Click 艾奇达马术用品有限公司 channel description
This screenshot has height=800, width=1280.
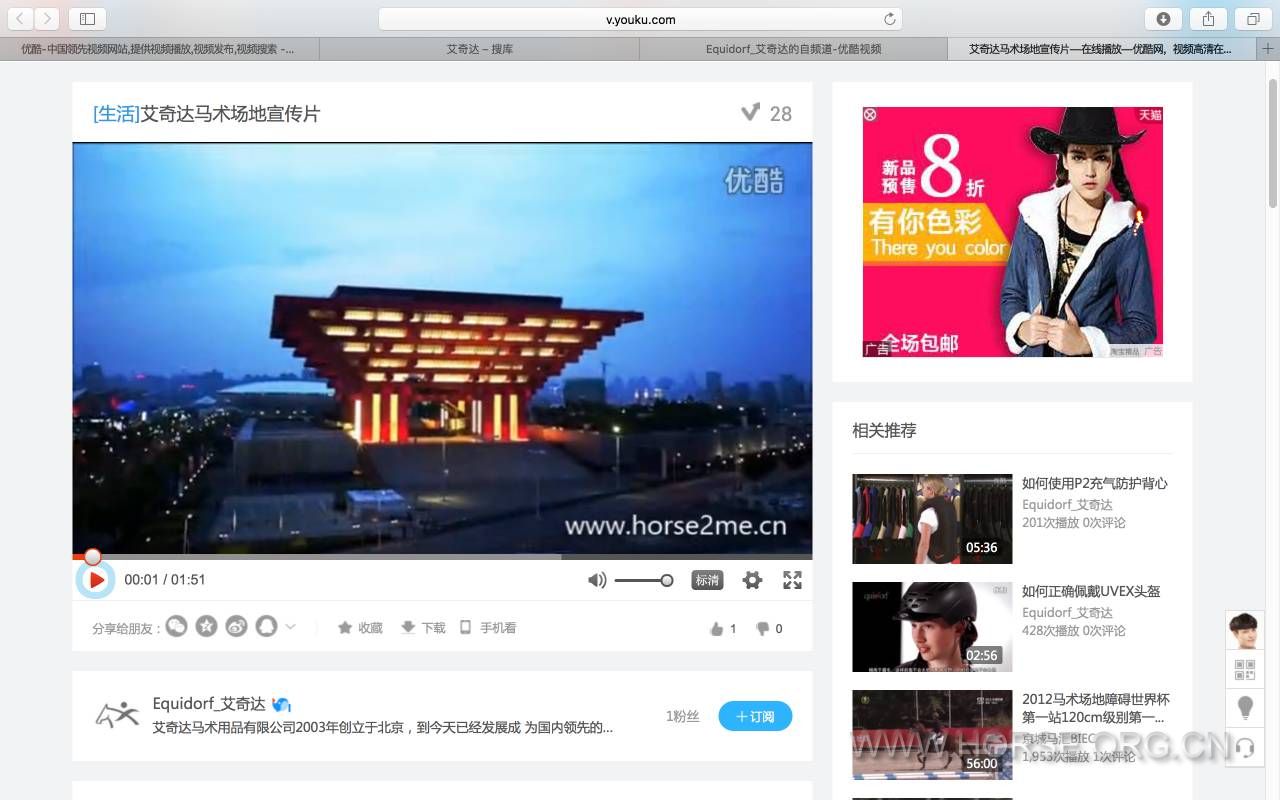point(383,728)
